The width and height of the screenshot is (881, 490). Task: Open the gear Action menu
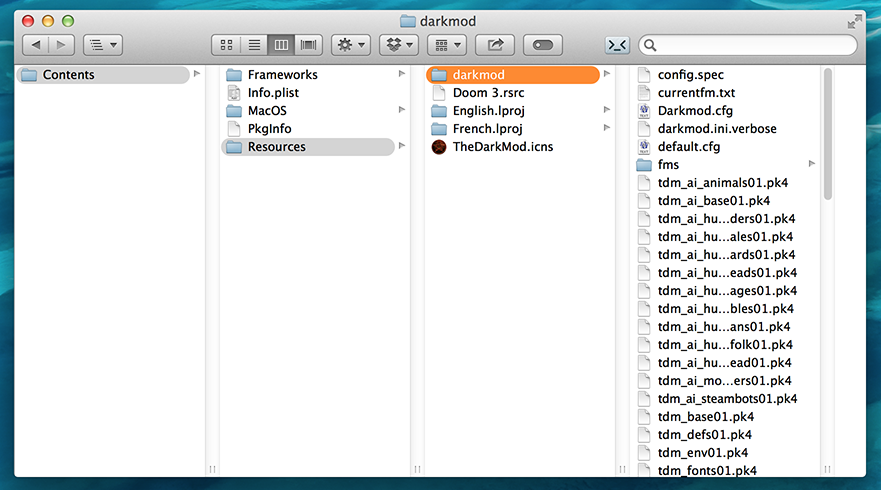click(x=351, y=45)
